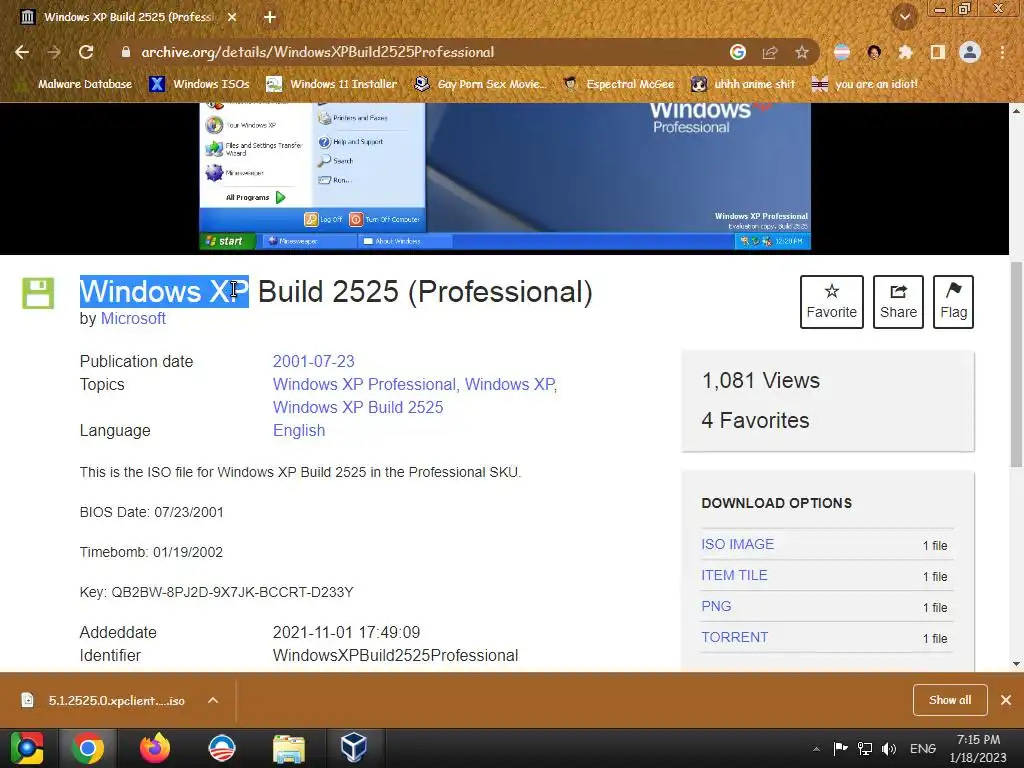
Task: Click the Favorite star button
Action: pos(831,302)
